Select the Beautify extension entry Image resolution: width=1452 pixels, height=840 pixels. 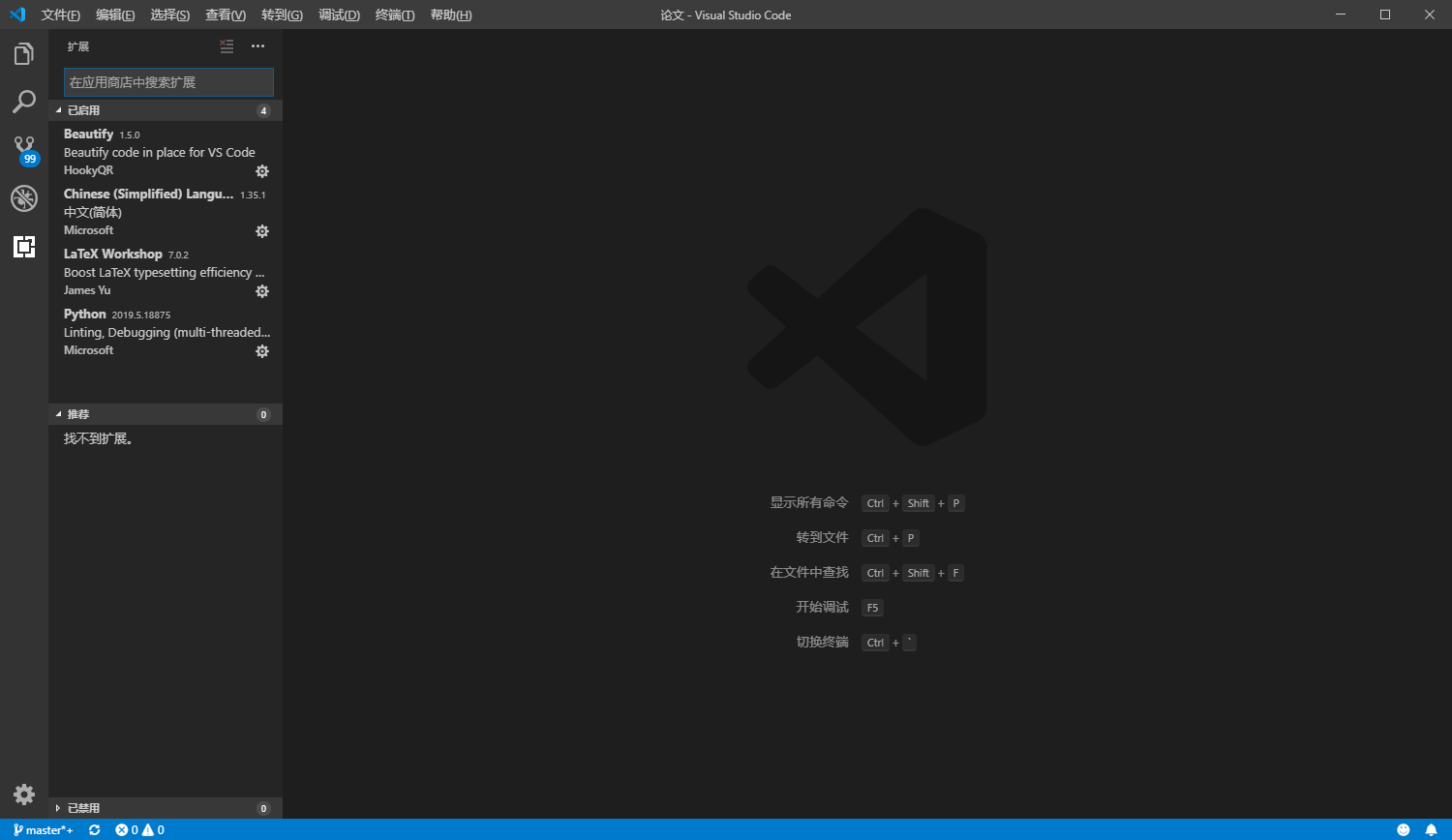point(166,152)
